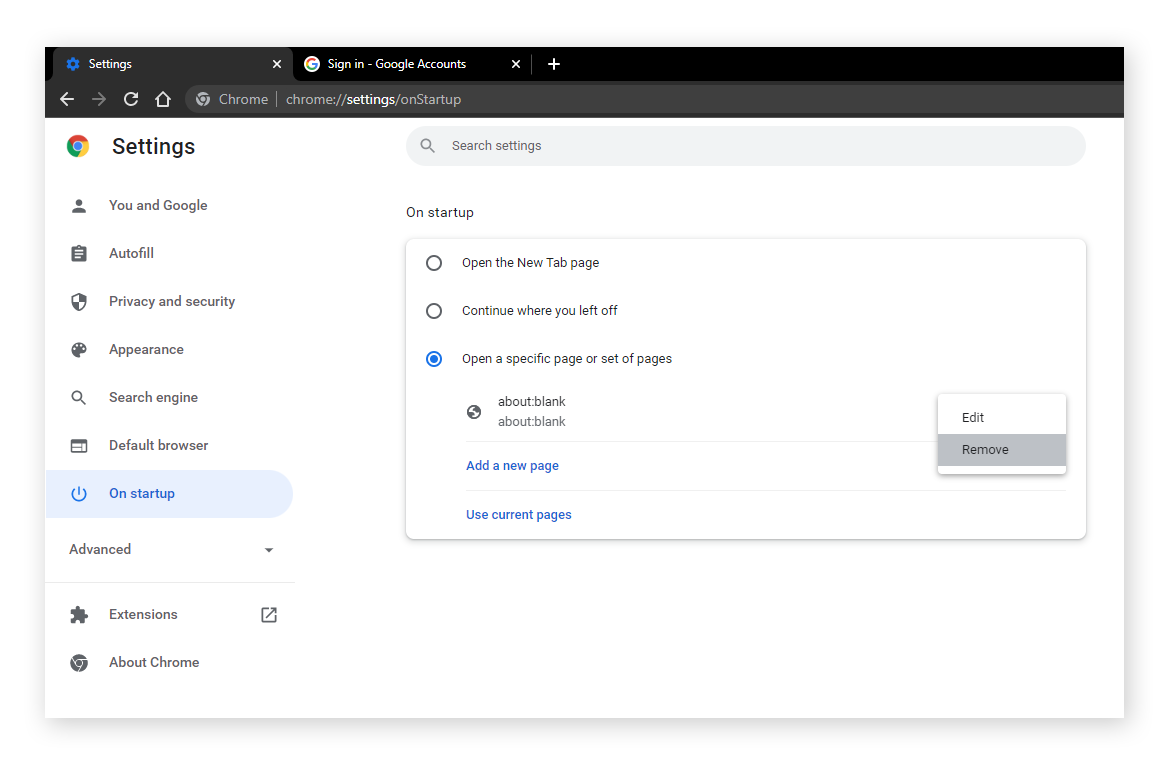Expand the Advanced section arrow
Viewport: 1172px width, 766px height.
coord(269,550)
